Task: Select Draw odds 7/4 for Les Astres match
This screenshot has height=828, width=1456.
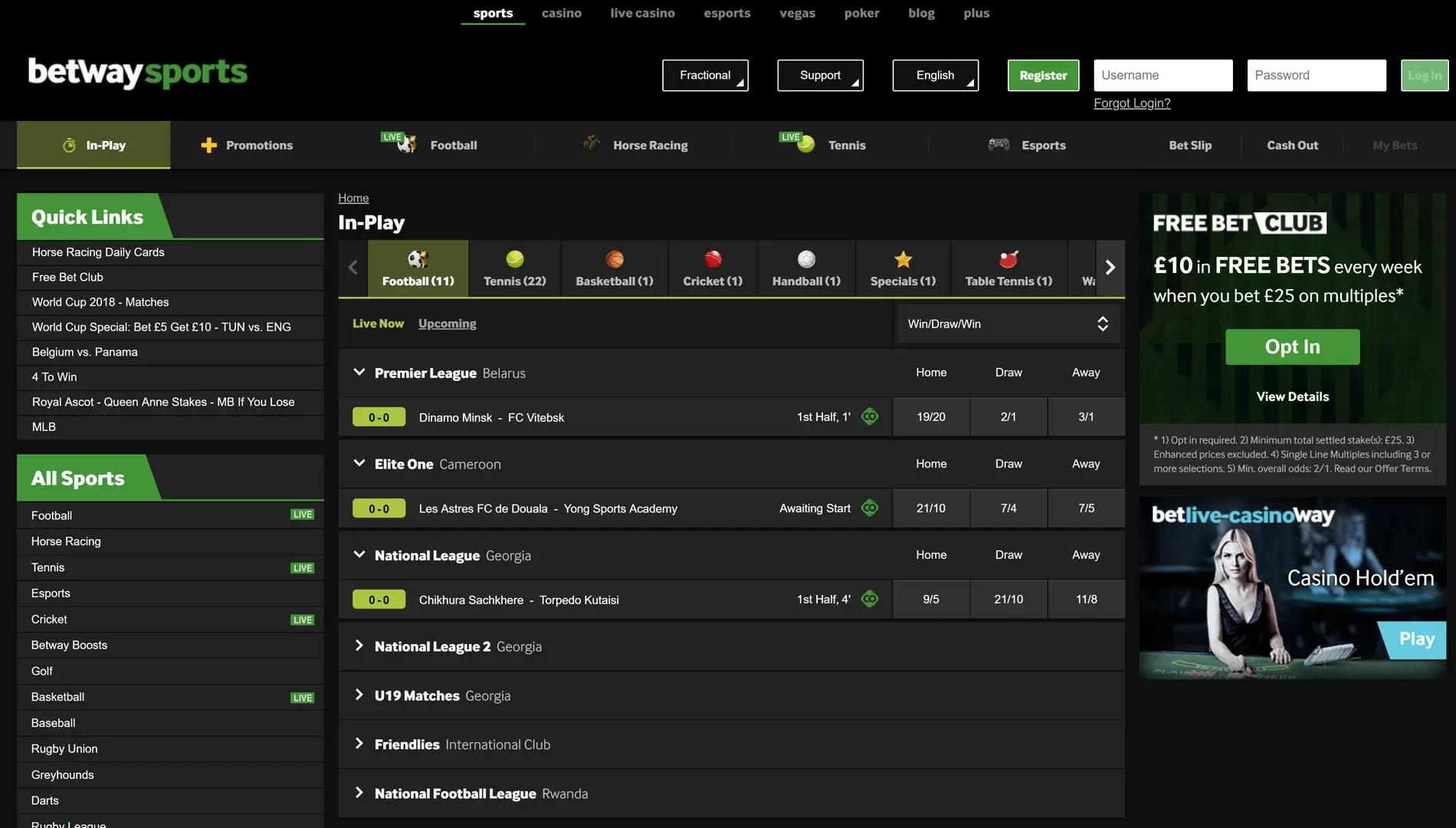Action: click(x=1008, y=508)
